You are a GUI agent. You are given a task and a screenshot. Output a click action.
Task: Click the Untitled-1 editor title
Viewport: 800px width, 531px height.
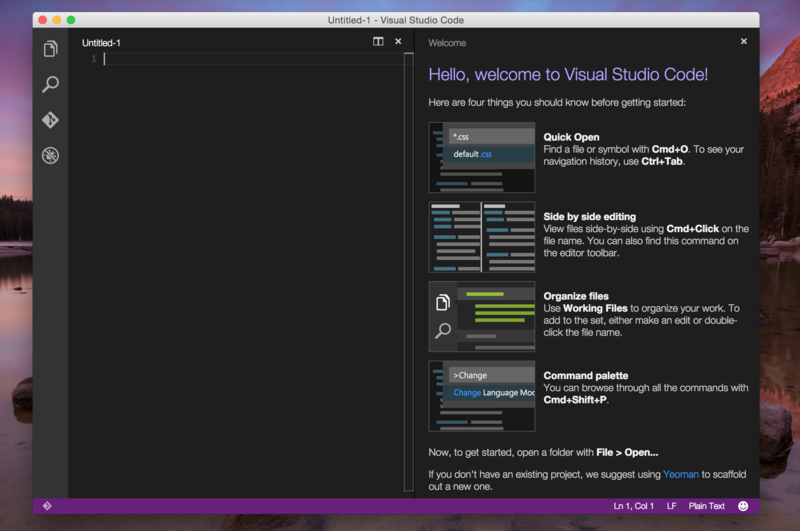coord(101,43)
